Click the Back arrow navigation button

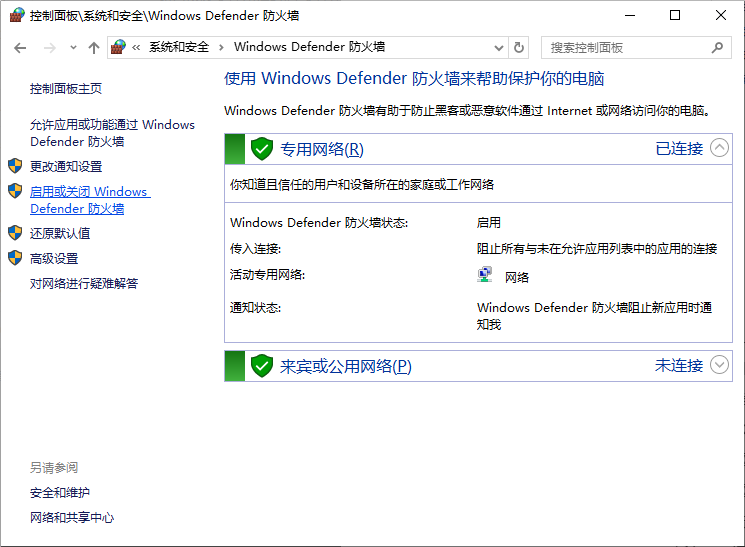[x=20, y=48]
